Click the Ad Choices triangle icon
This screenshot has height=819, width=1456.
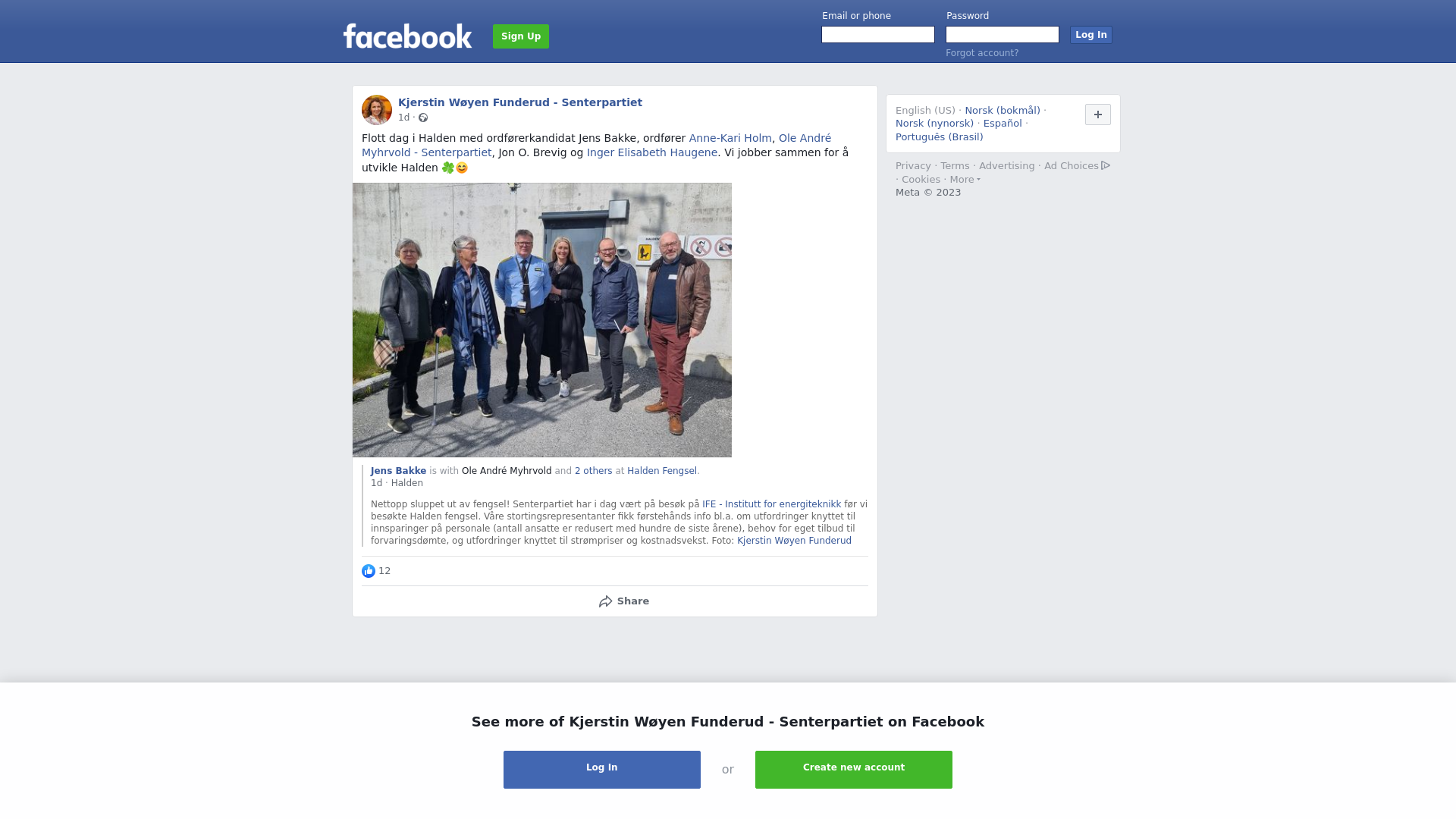[x=1106, y=165]
